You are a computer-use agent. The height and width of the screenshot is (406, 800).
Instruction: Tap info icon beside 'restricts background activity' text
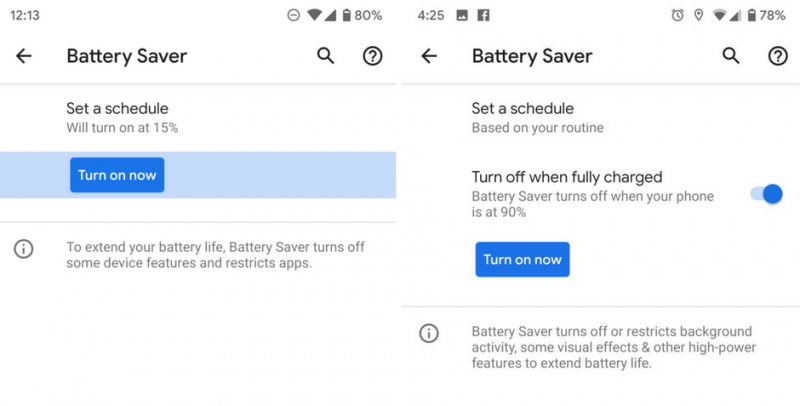tap(429, 333)
